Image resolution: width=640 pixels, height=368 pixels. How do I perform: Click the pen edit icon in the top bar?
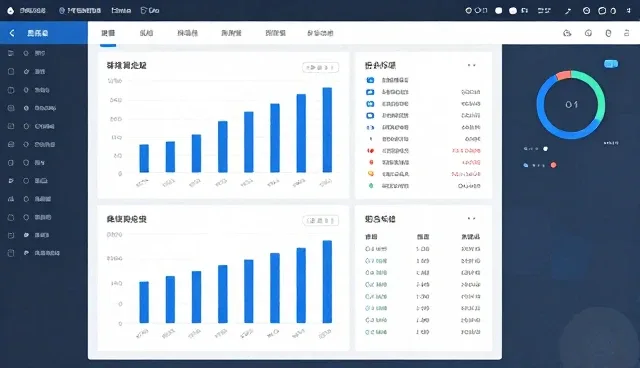(568, 11)
